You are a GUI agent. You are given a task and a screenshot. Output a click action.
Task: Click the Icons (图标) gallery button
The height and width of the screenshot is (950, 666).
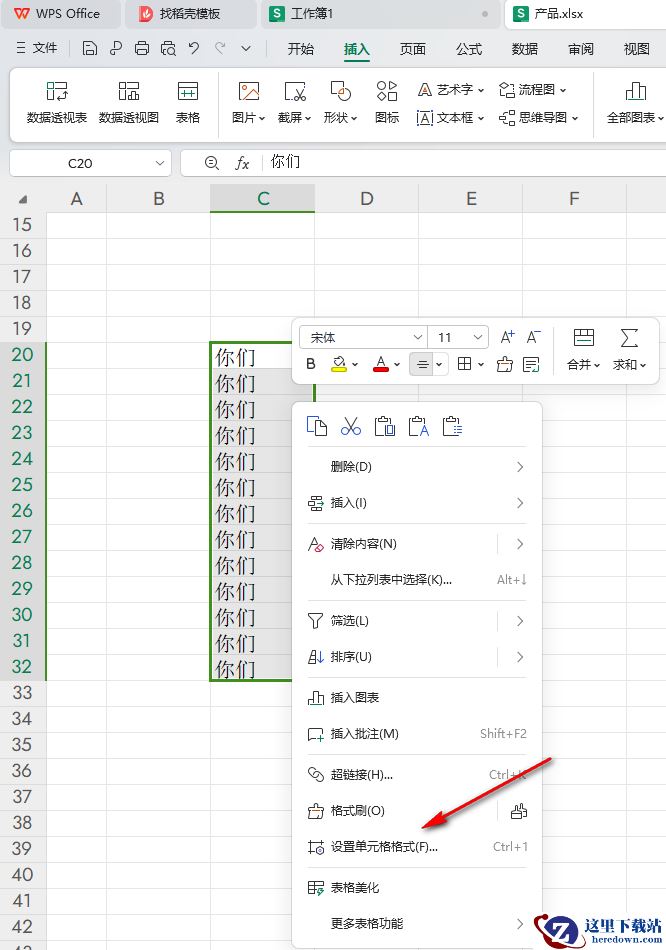[387, 103]
